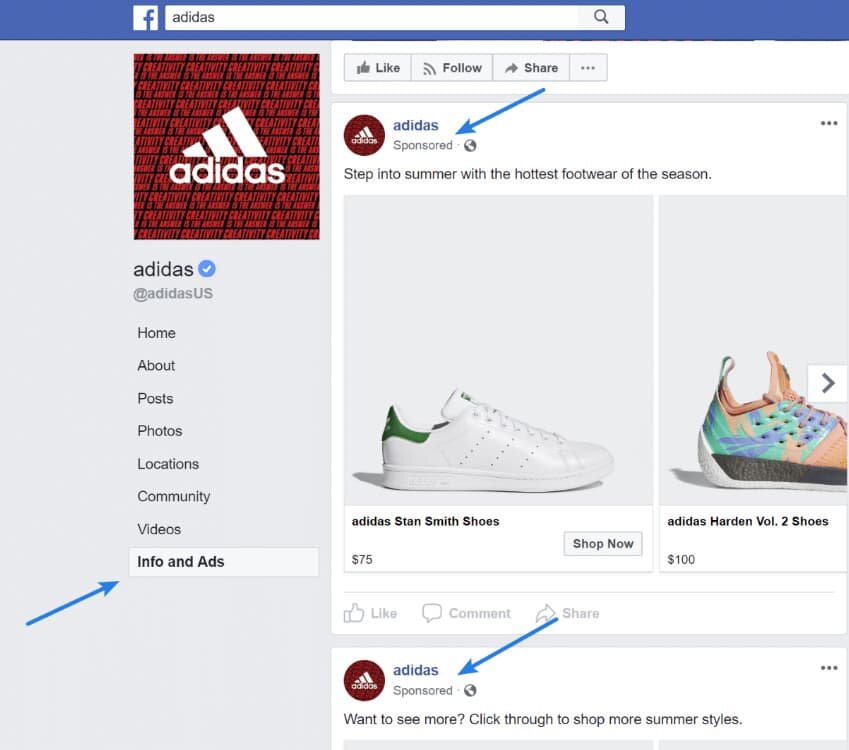This screenshot has height=750, width=849.
Task: Click the $100 price text
Action: (x=681, y=559)
